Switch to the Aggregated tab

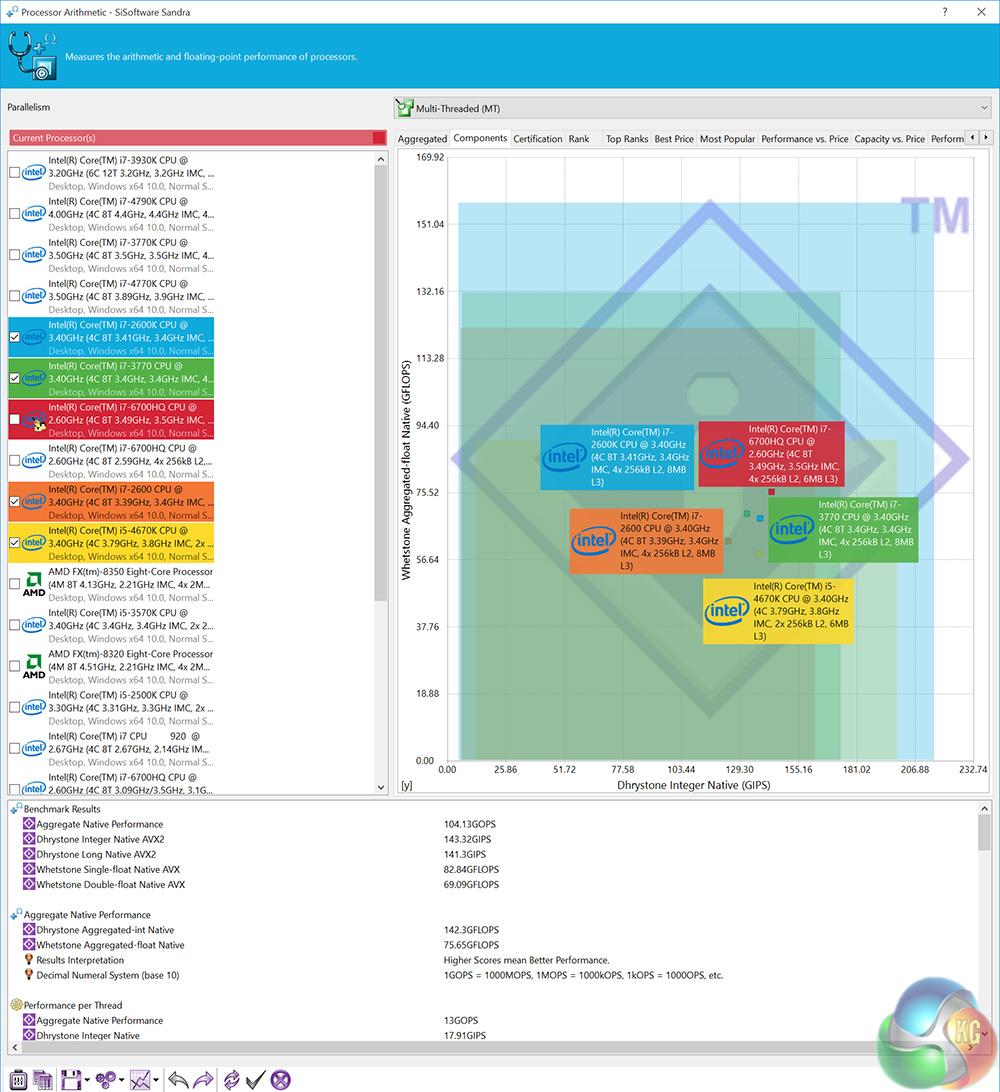click(x=422, y=139)
